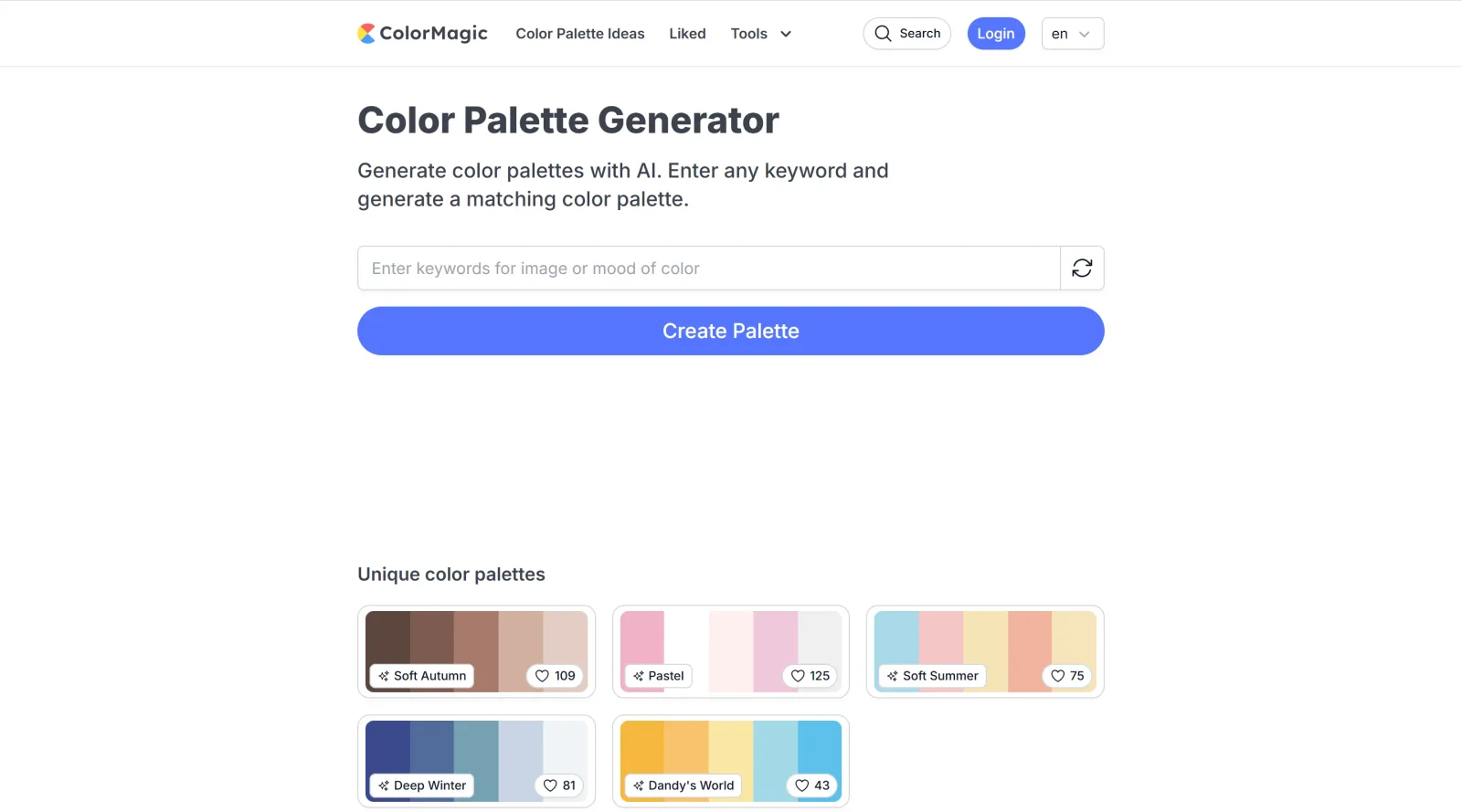
Task: Click the sparkle icon on Soft Summer palette
Action: (894, 676)
